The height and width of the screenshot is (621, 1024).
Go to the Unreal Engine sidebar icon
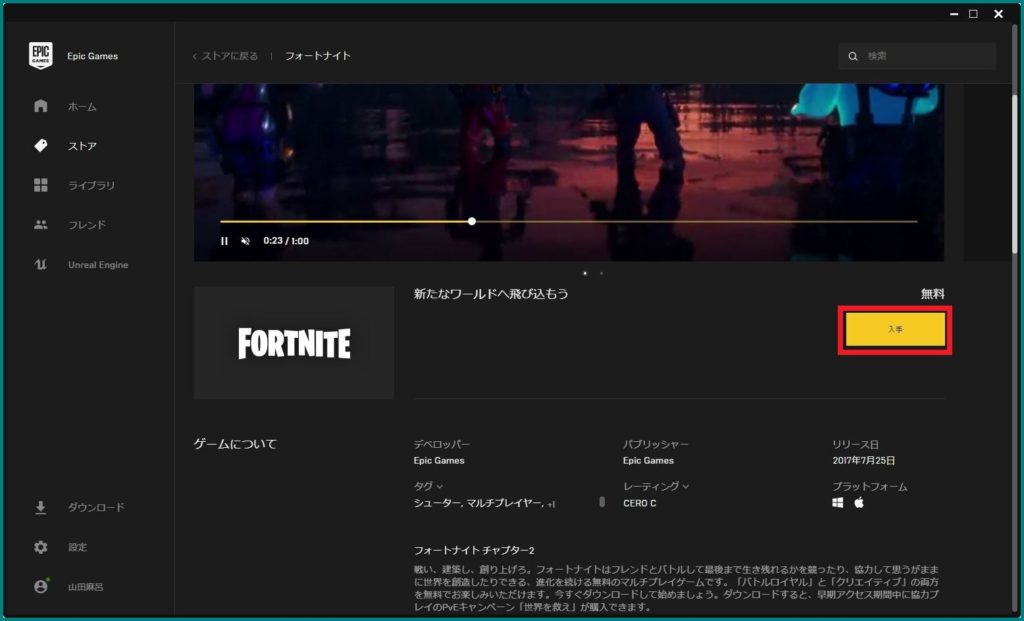point(40,264)
